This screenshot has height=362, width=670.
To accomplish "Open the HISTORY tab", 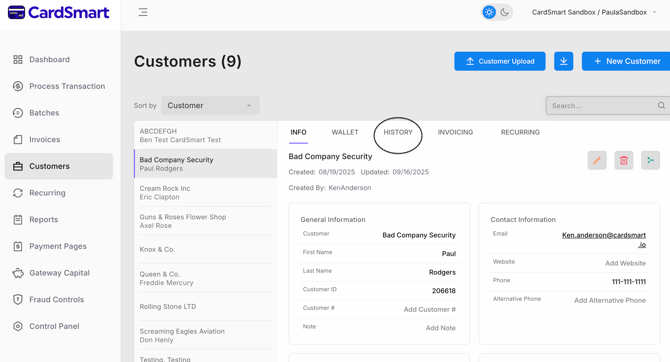I will pos(398,132).
